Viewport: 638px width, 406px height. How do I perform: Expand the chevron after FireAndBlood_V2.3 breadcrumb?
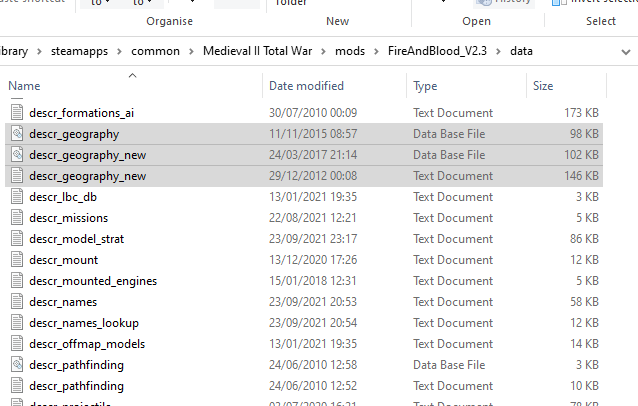point(498,52)
